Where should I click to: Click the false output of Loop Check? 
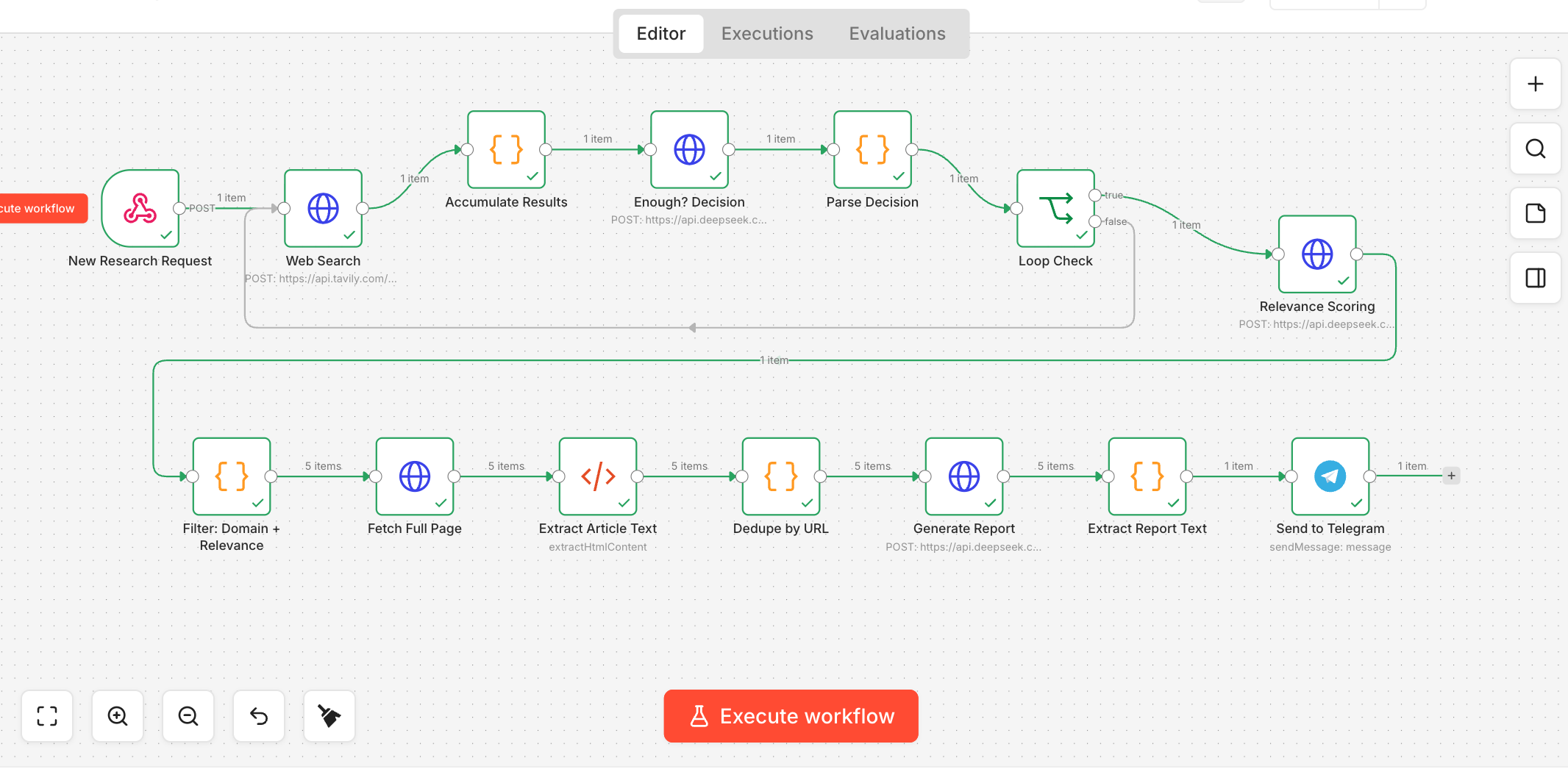click(1095, 221)
